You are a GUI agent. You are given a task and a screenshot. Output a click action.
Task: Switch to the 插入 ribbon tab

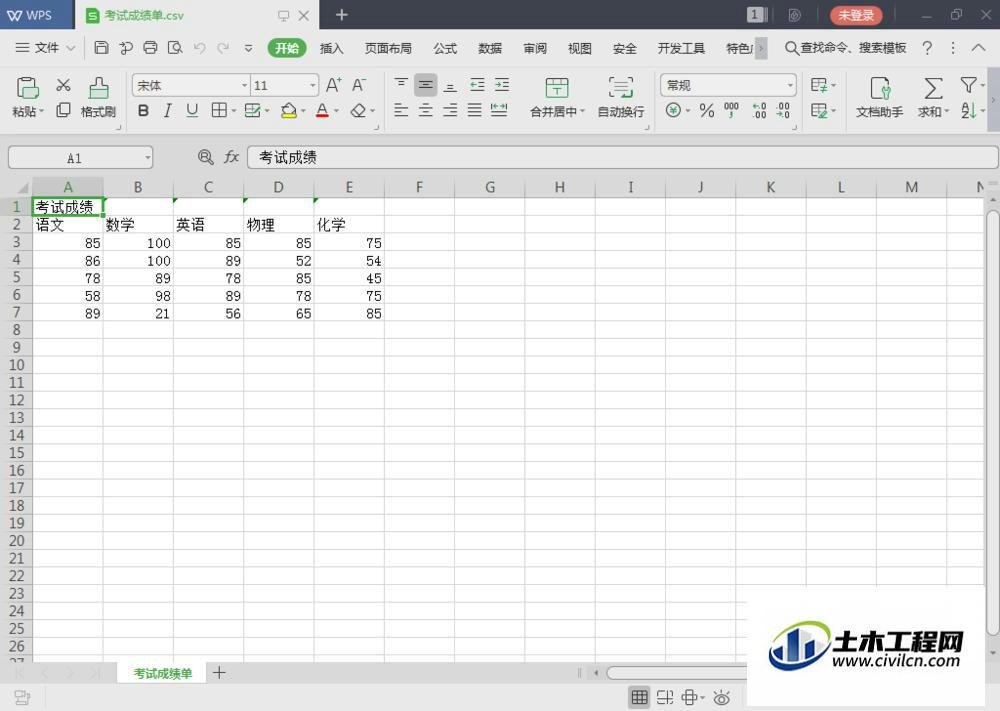[x=332, y=48]
